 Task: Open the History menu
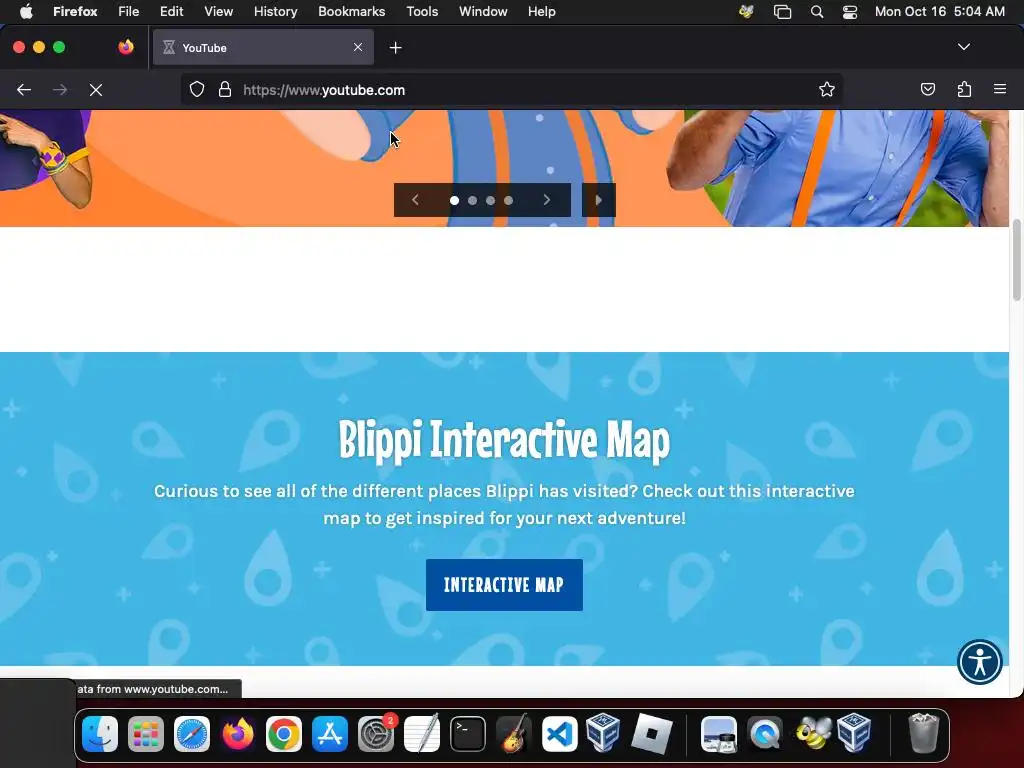[x=276, y=12]
